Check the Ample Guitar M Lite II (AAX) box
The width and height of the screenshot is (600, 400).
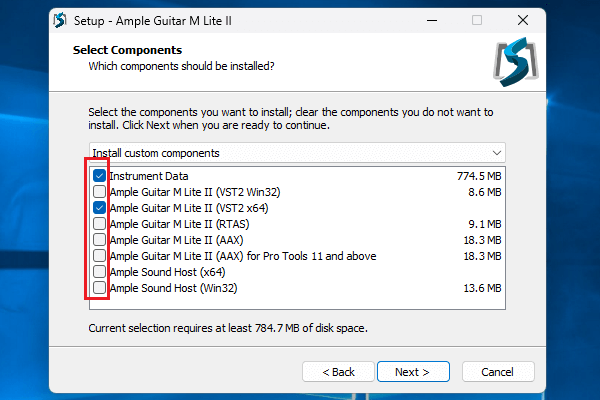click(99, 240)
